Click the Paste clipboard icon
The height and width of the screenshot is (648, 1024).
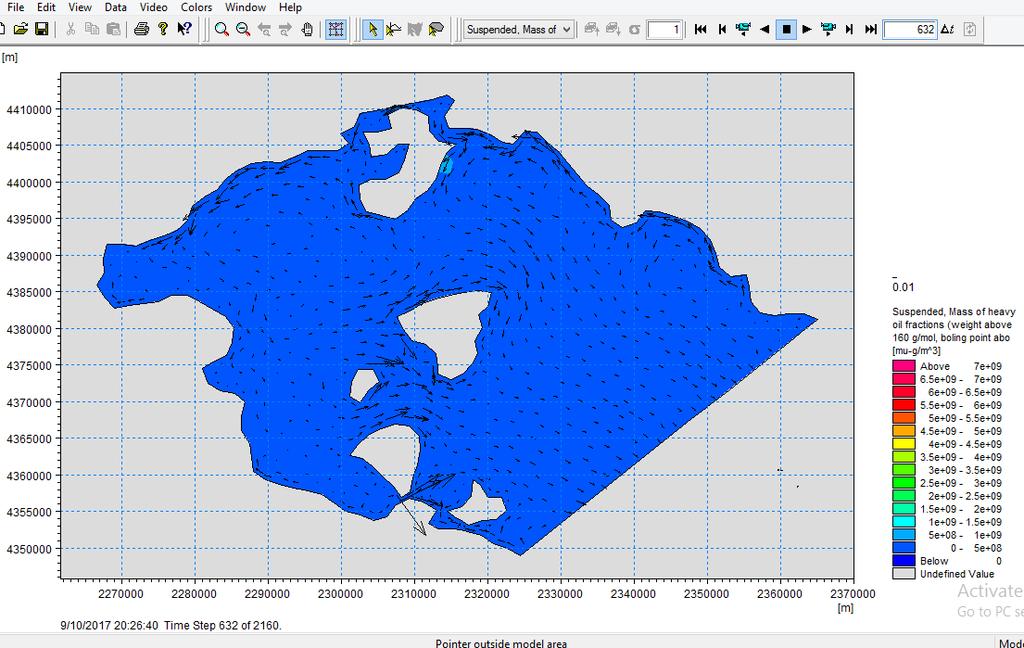(x=114, y=29)
